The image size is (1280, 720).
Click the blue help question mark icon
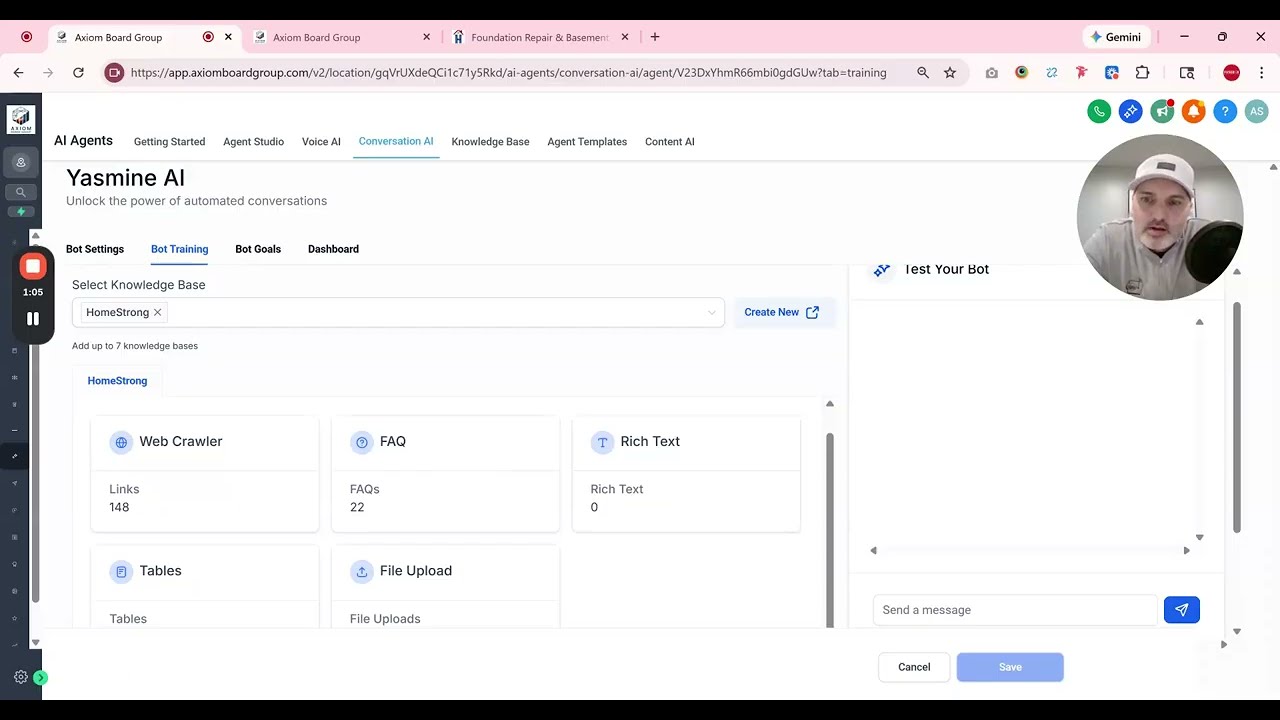[x=1225, y=112]
